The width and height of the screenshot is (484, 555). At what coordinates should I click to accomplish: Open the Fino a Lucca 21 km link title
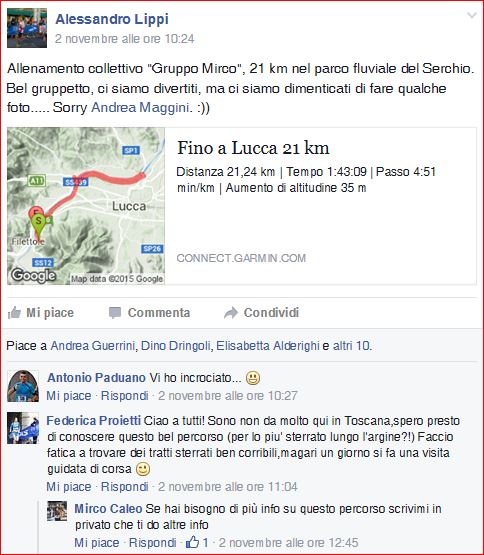click(253, 148)
